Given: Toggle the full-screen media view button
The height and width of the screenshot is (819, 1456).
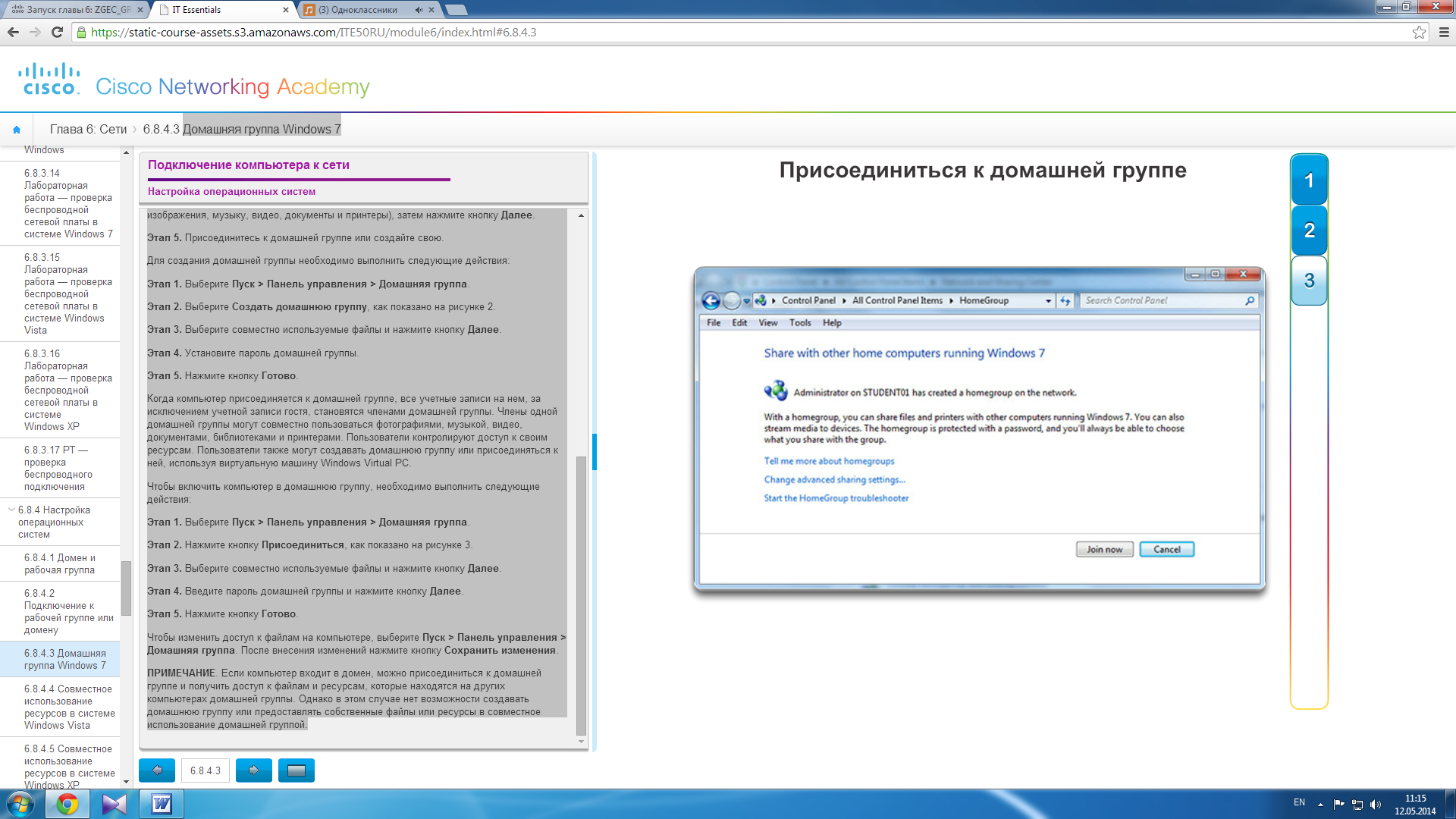Looking at the screenshot, I should pos(297,770).
